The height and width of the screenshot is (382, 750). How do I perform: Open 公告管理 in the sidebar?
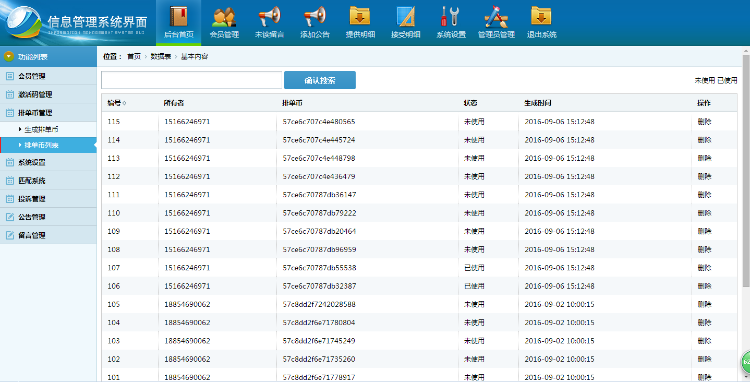tap(32, 217)
